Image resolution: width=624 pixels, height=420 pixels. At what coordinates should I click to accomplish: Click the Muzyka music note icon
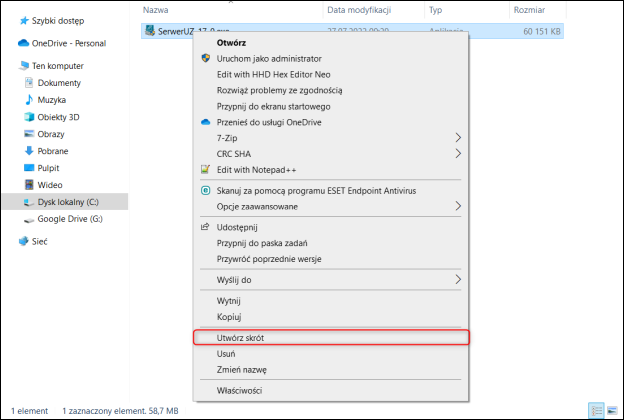tap(28, 100)
